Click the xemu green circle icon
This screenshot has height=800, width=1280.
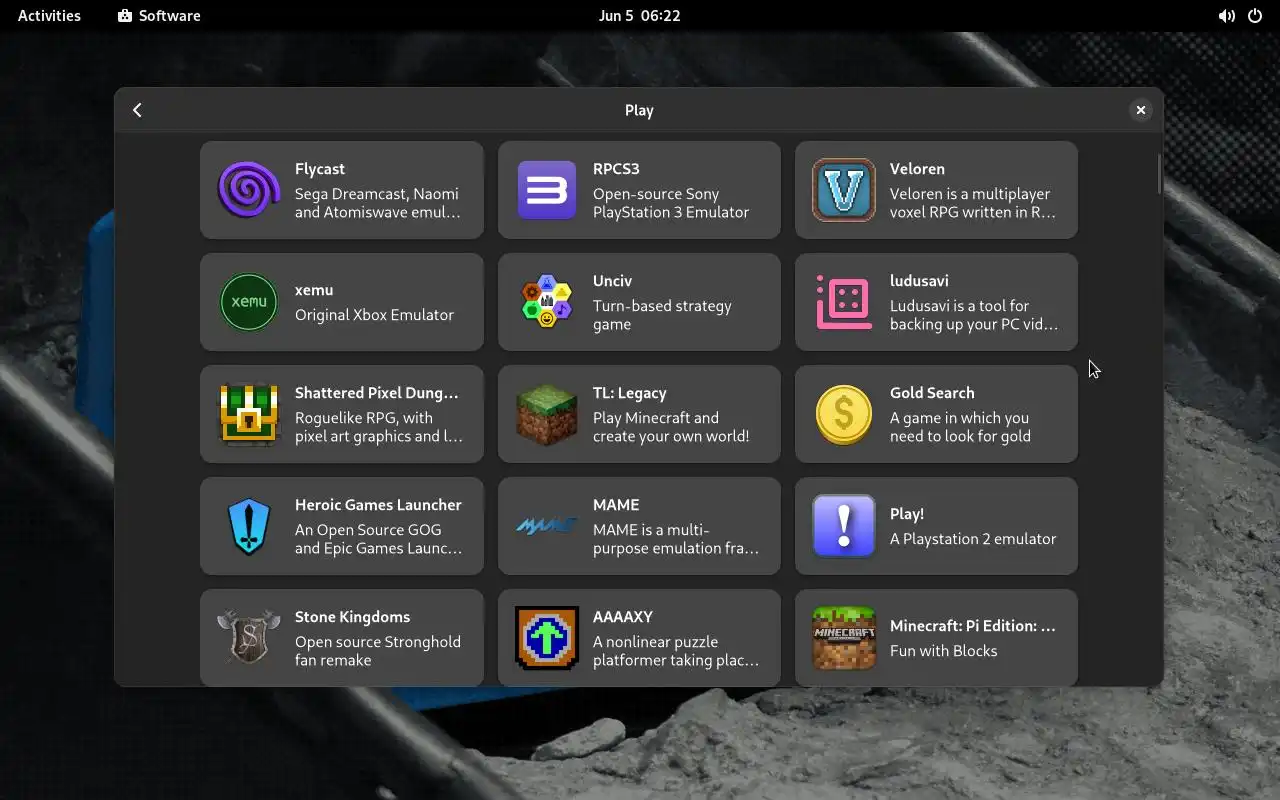point(249,302)
